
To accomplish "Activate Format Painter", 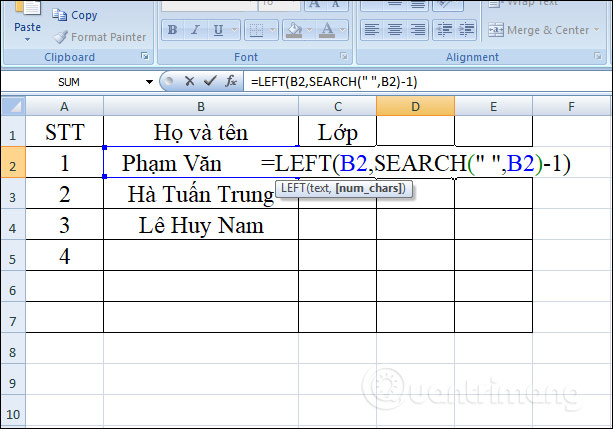I will click(x=99, y=37).
